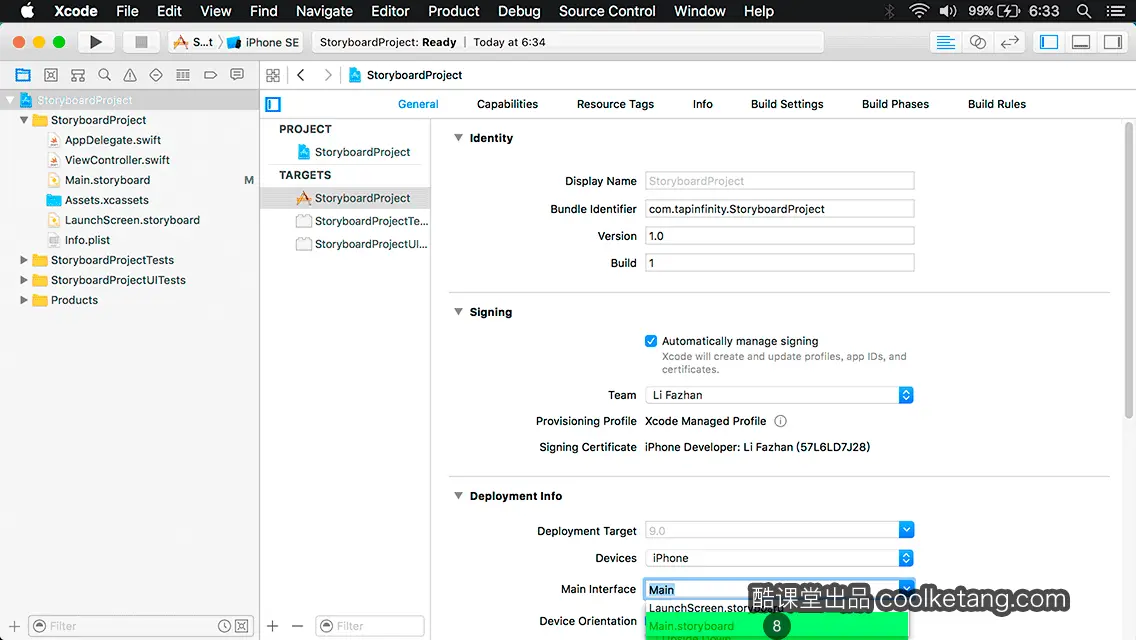
Task: Choose LaunchScreen.storyboard from the interface list
Action: 777,608
